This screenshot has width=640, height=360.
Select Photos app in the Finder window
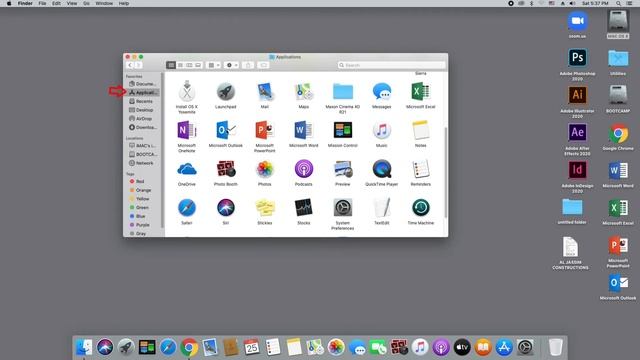(x=265, y=170)
